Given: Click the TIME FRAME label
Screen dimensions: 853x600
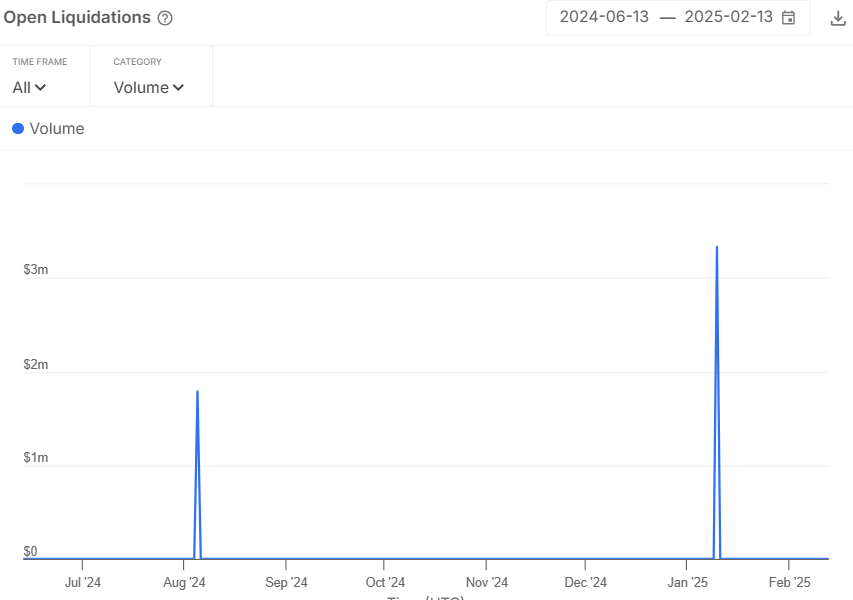Looking at the screenshot, I should pos(40,62).
